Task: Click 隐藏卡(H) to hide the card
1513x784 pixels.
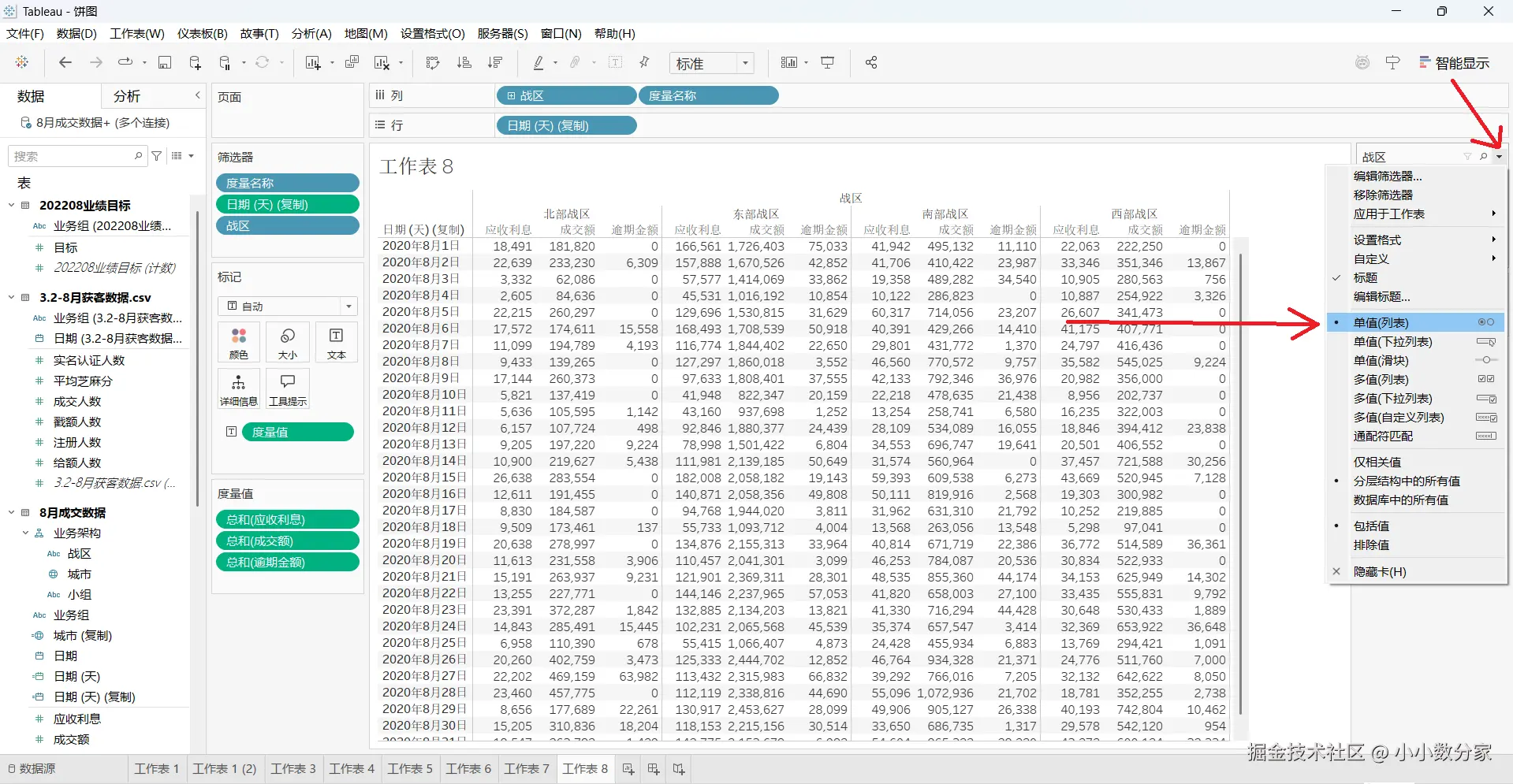Action: pos(1416,571)
